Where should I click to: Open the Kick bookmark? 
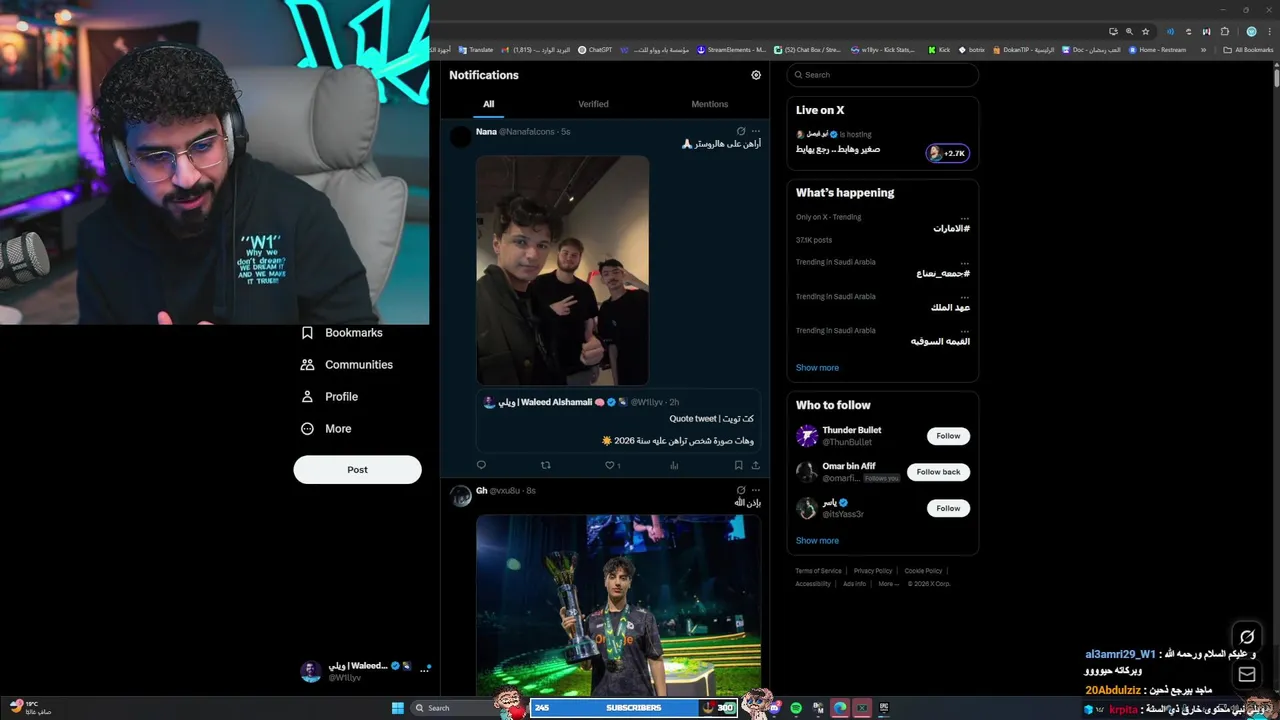coord(939,50)
